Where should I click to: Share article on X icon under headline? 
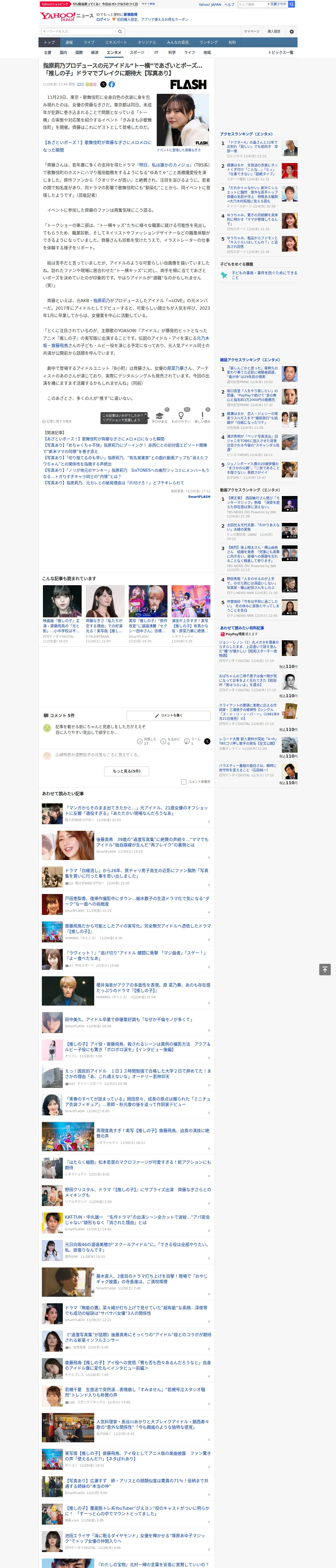pos(103,85)
